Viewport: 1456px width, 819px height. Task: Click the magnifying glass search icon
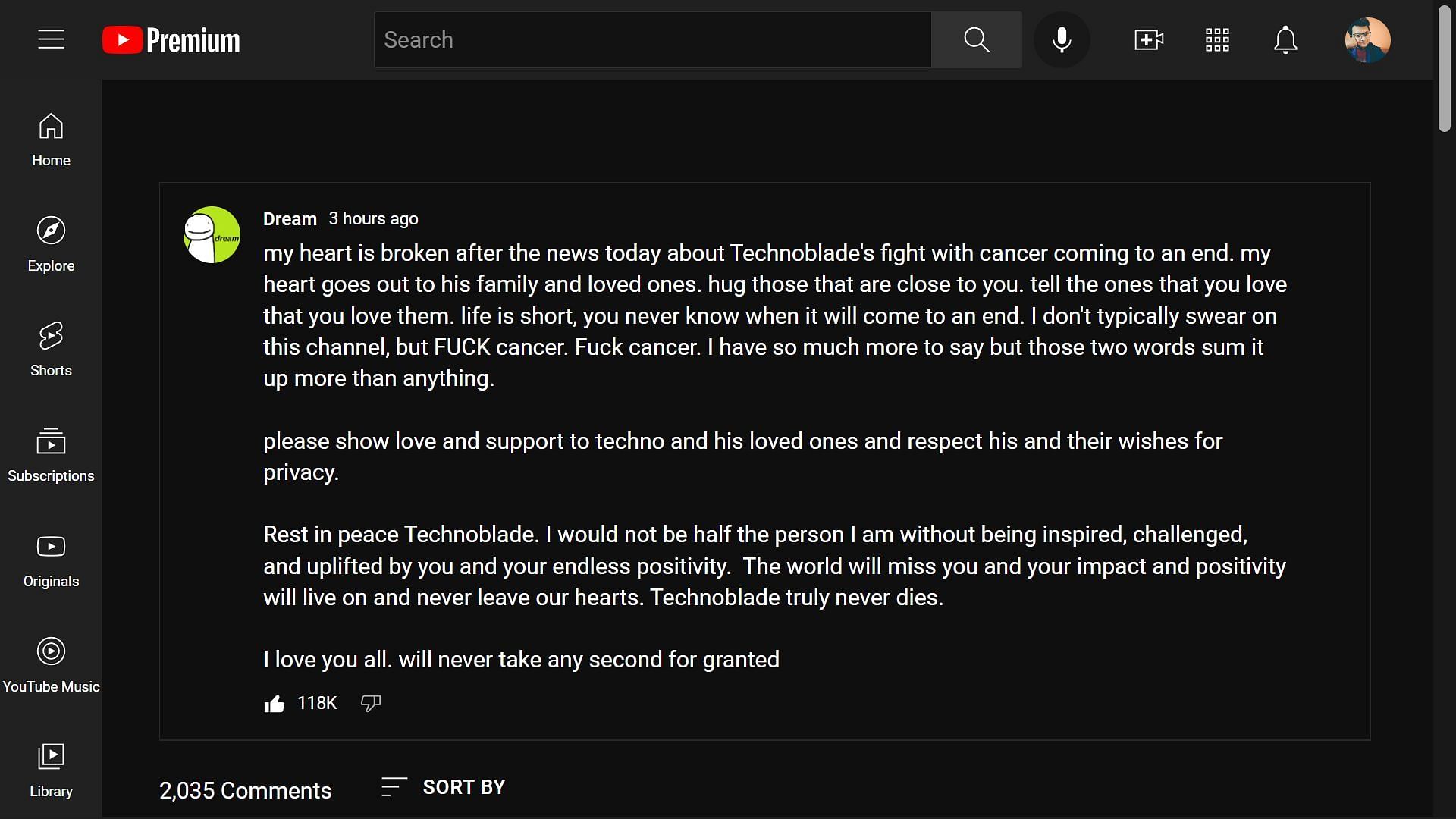pyautogui.click(x=976, y=40)
